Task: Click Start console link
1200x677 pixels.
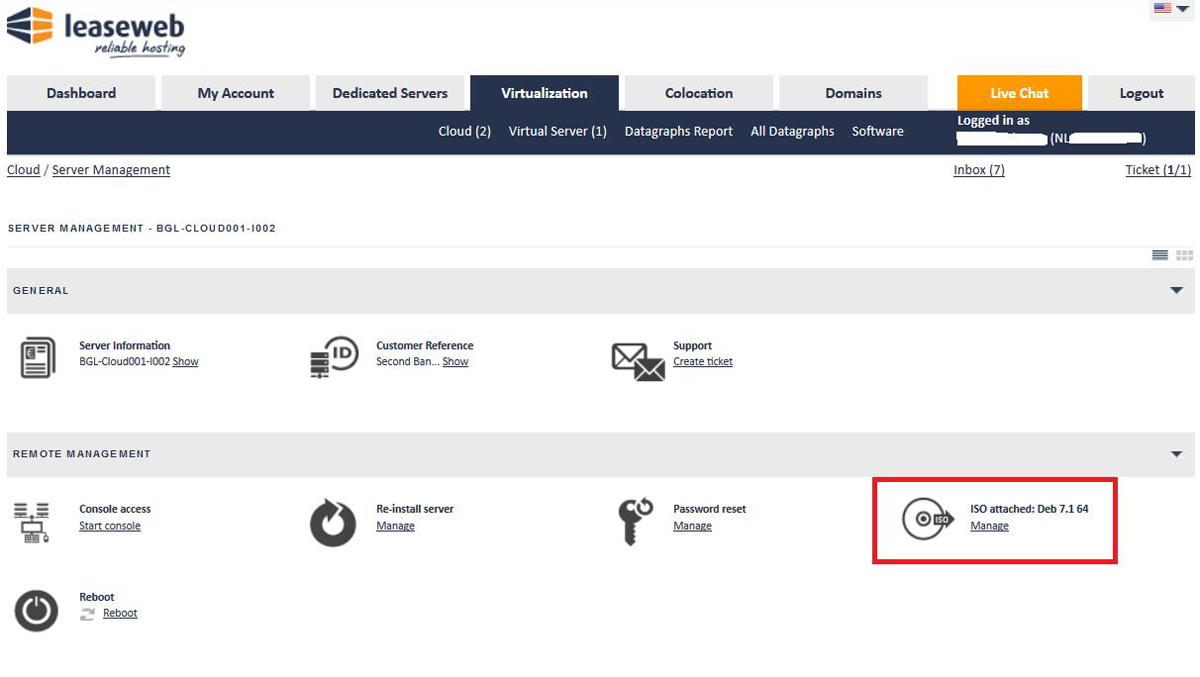Action: 110,526
